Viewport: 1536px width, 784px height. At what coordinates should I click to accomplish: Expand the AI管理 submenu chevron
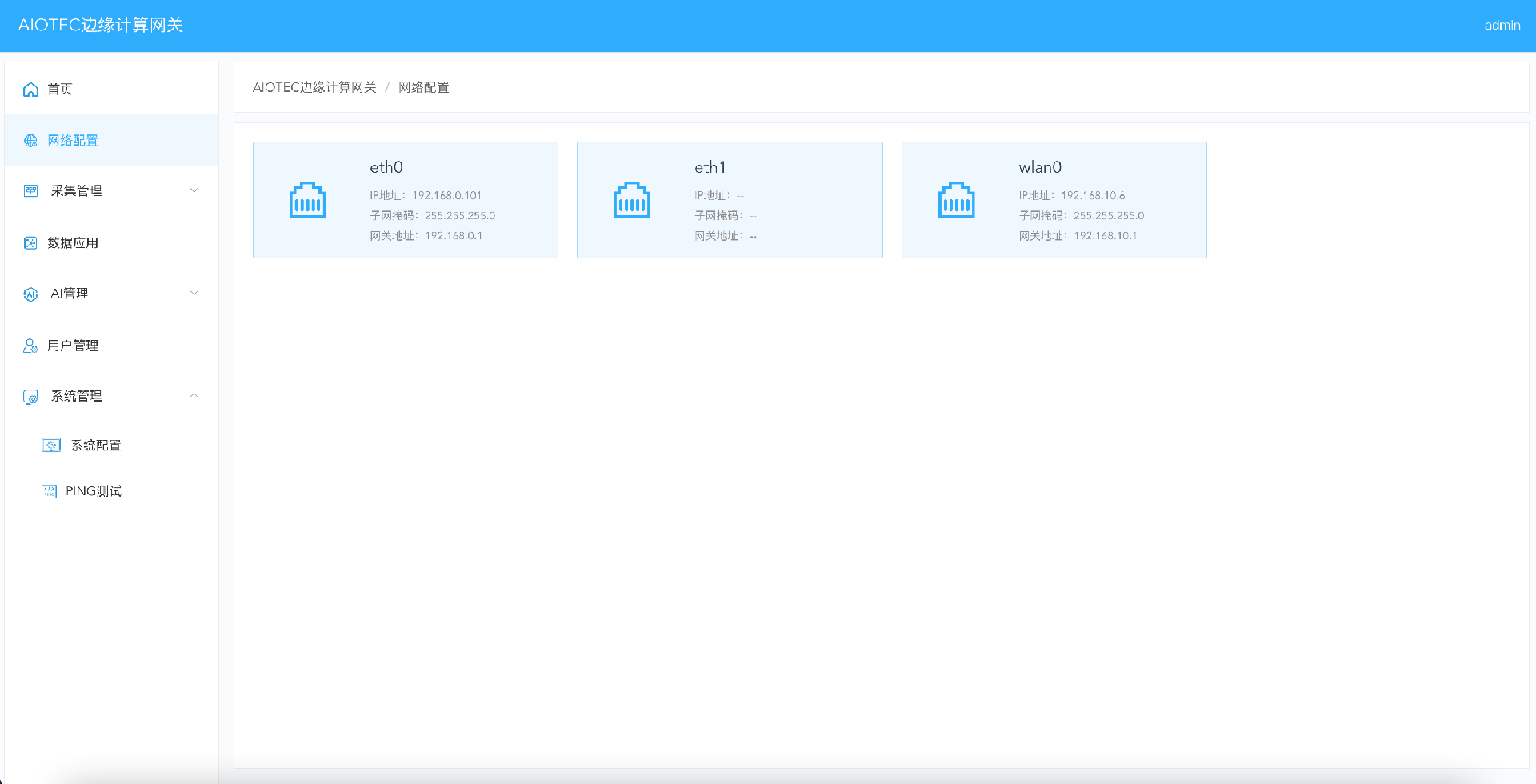[x=194, y=294]
